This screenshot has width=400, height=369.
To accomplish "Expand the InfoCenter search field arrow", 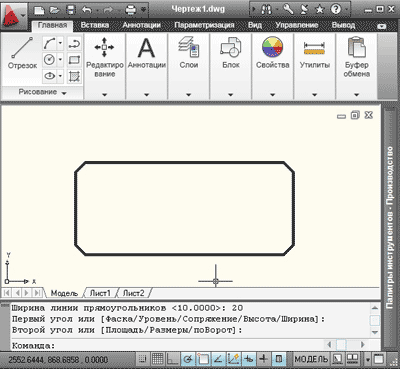I will [254, 10].
